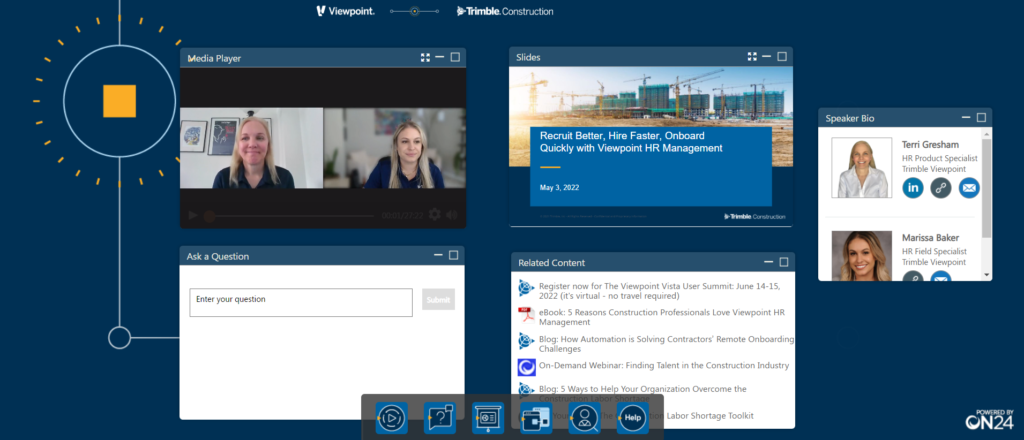Open On-Demand Webinar Finding Talent link
The width and height of the screenshot is (1024, 440).
(x=664, y=366)
